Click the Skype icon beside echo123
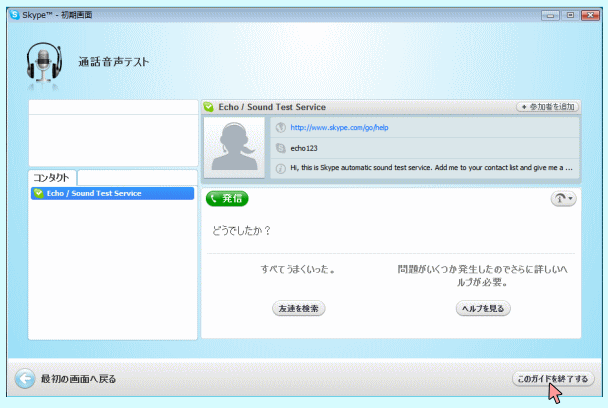 (280, 148)
